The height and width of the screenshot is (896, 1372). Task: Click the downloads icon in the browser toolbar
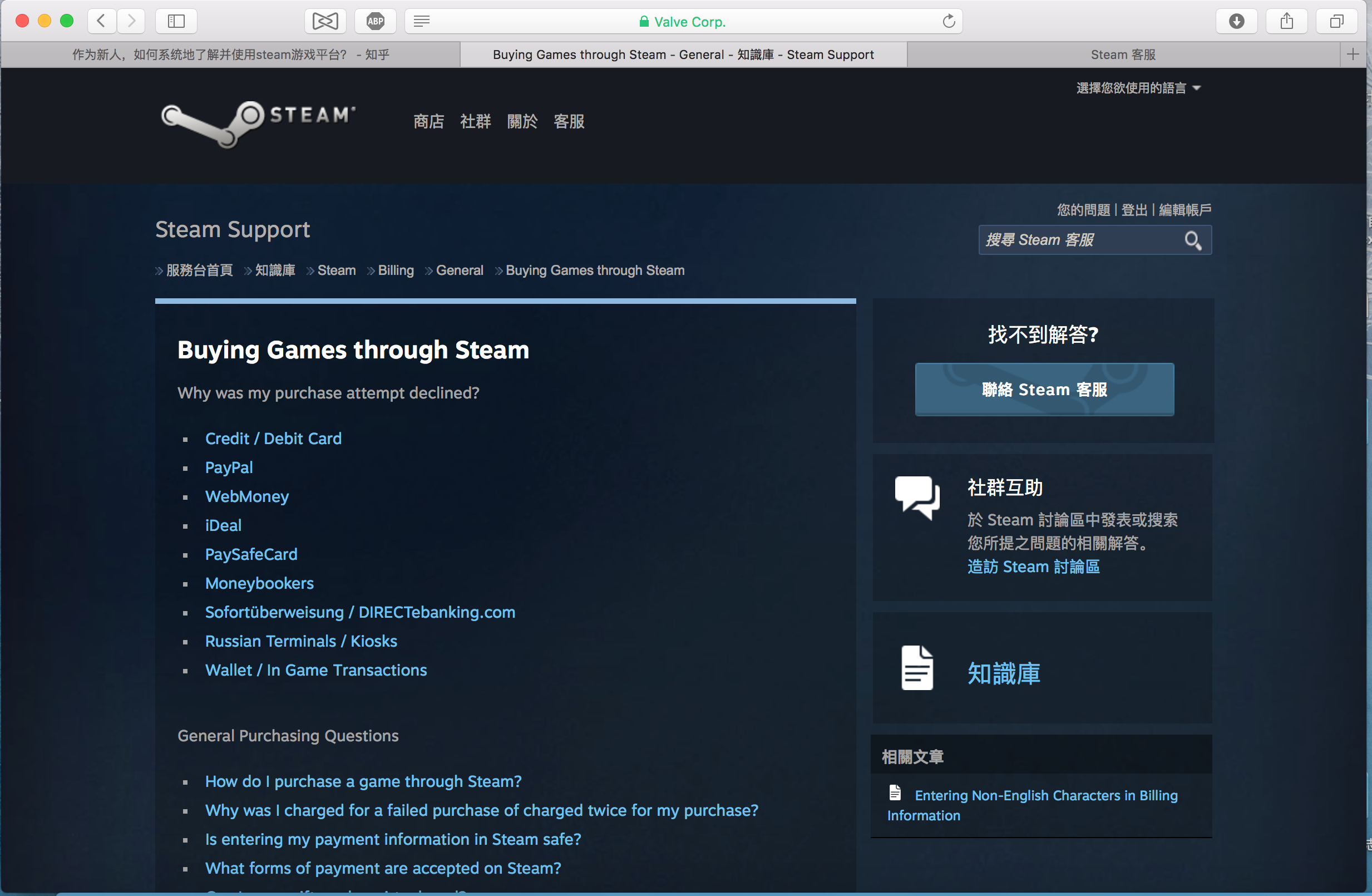click(1237, 21)
